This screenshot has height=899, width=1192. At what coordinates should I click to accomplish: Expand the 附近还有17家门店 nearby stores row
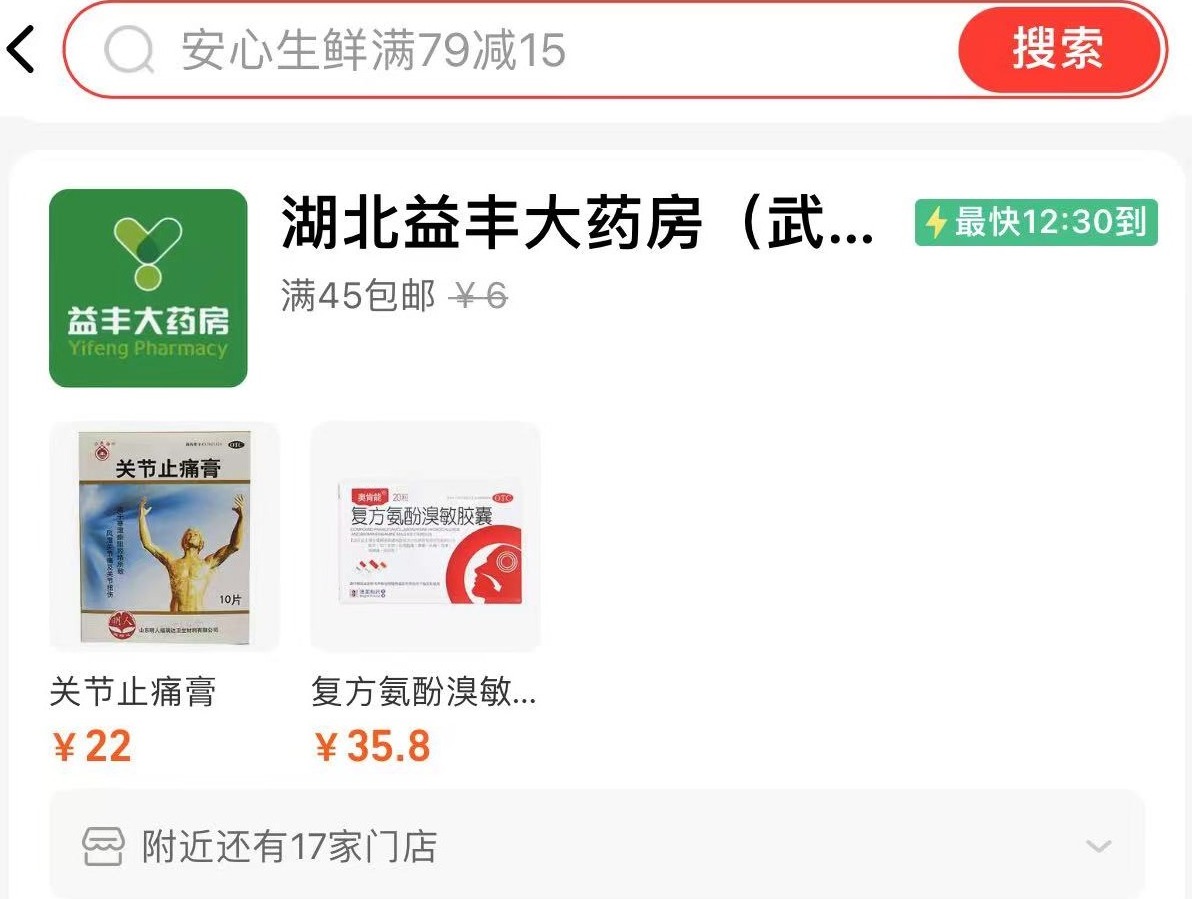coord(597,845)
